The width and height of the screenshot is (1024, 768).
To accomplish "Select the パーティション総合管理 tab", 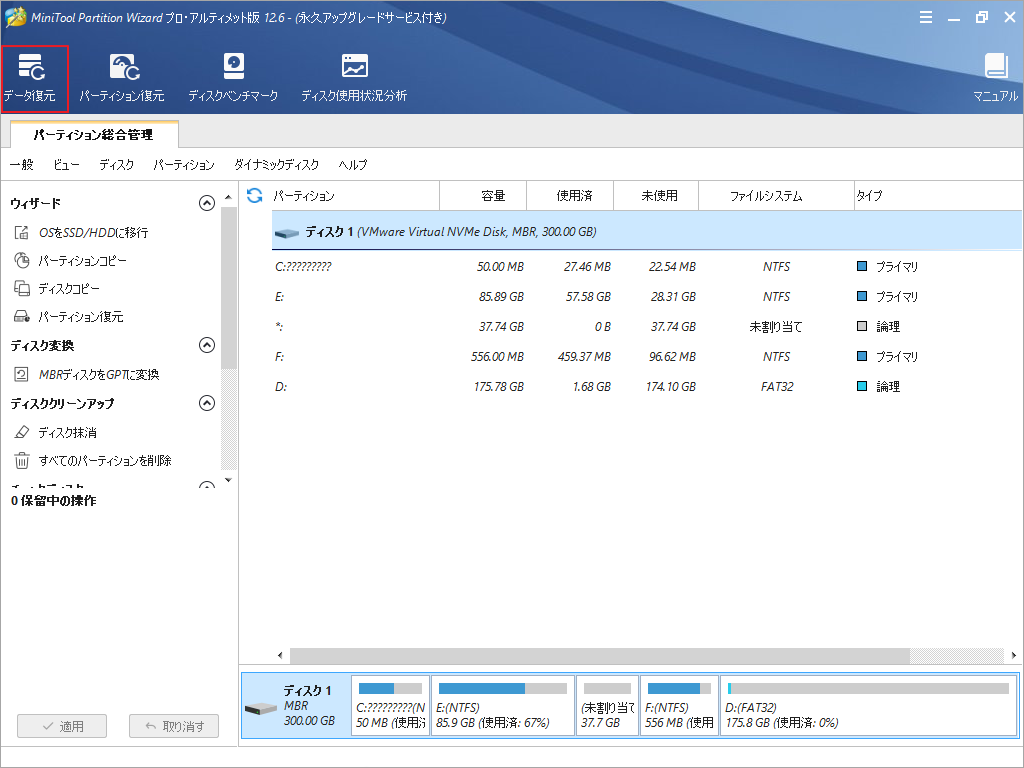I will 93,134.
